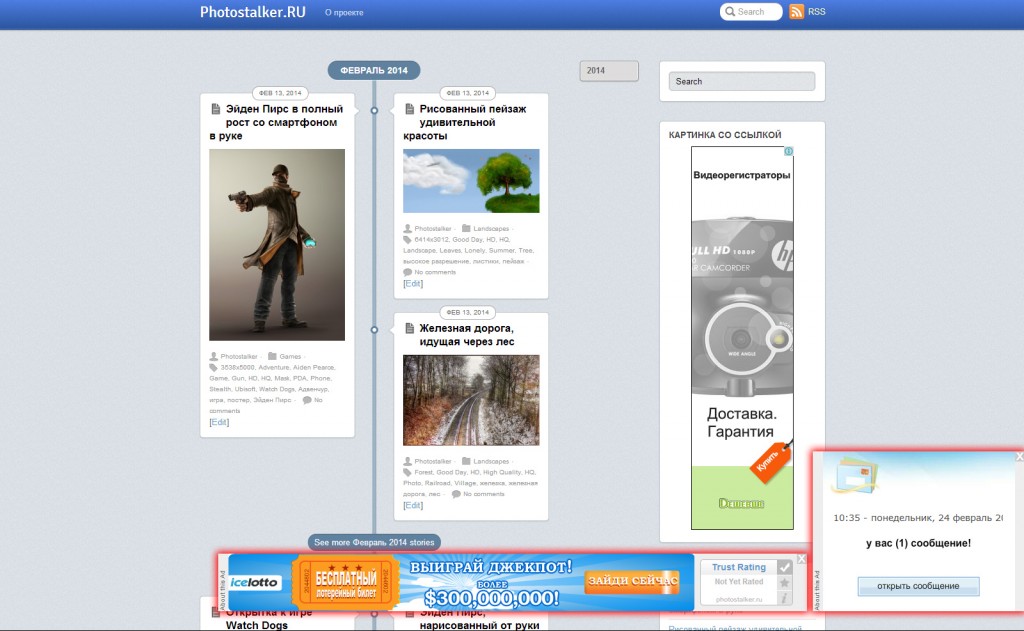Click the orange RSS feed icon

795,12
